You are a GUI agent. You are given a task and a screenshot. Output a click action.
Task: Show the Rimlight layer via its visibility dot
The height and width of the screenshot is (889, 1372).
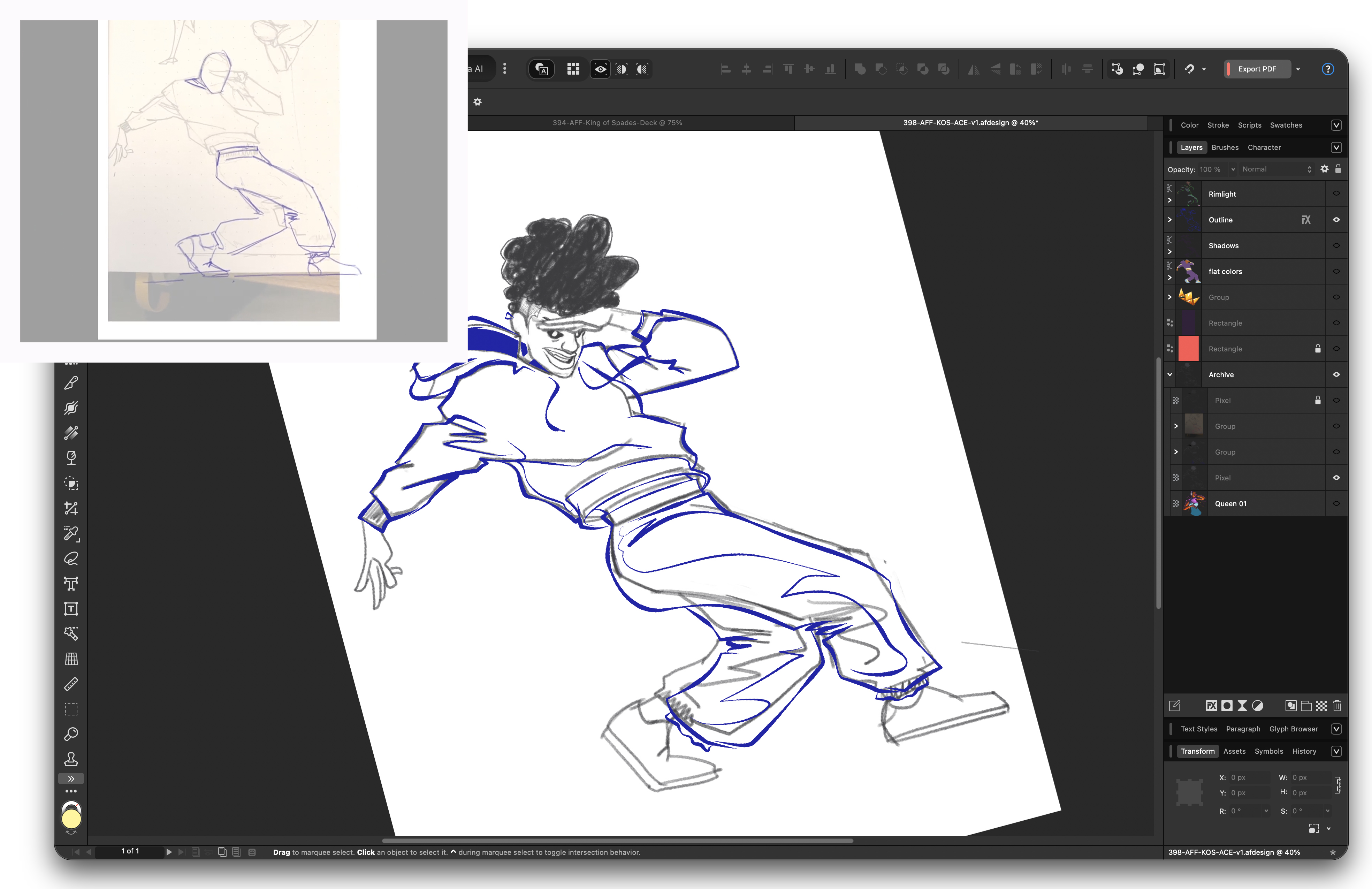click(x=1336, y=194)
